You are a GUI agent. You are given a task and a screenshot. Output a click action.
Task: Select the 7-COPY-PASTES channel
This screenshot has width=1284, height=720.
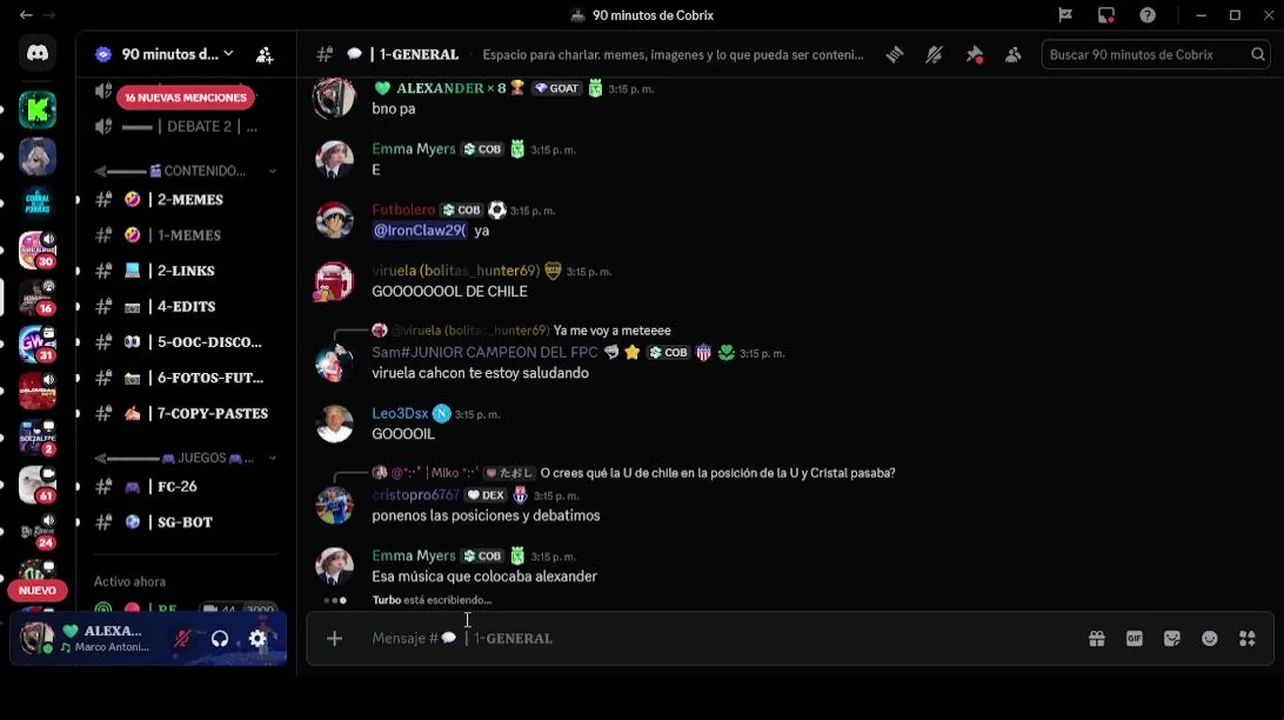185,413
